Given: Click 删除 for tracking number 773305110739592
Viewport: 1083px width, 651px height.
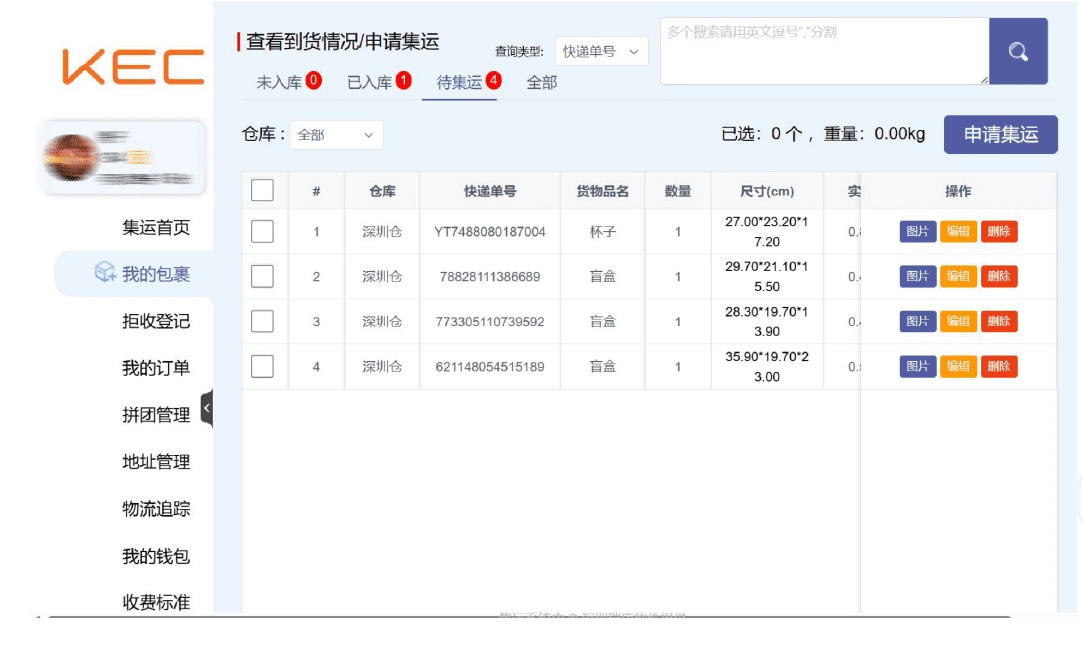Looking at the screenshot, I should (998, 321).
